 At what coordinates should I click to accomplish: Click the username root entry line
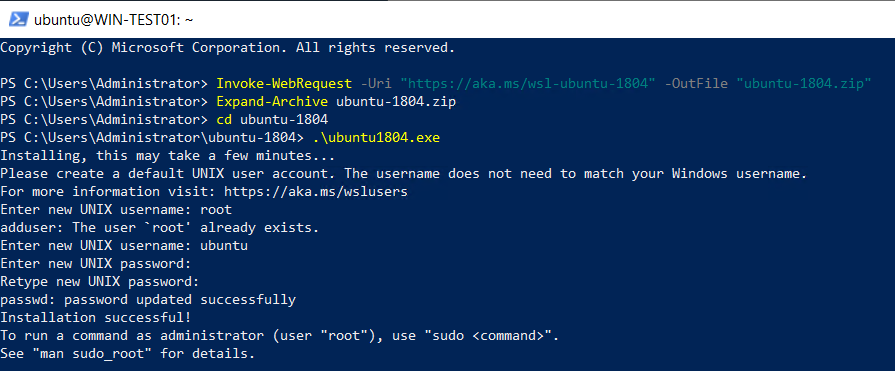pos(116,209)
